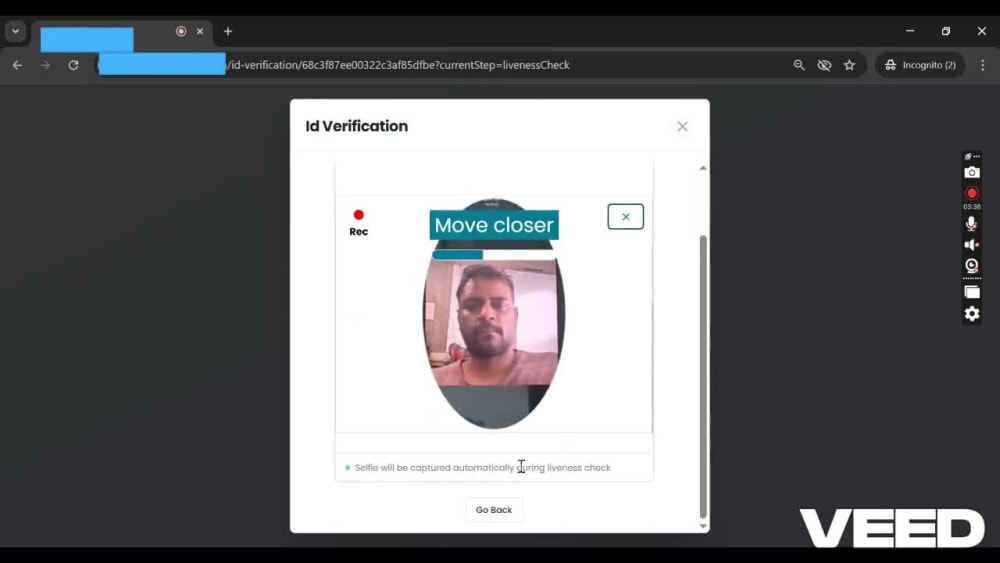The width and height of the screenshot is (1000, 563).
Task: Click the Move closer instruction banner
Action: [494, 225]
